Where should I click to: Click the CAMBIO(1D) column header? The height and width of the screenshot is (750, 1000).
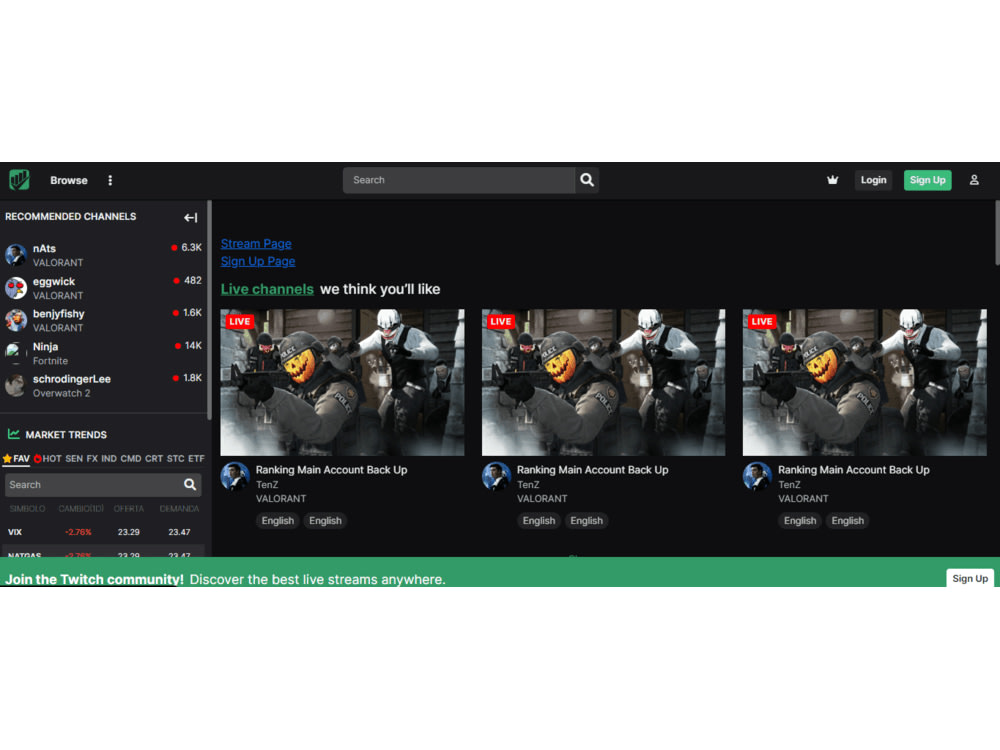(81, 509)
